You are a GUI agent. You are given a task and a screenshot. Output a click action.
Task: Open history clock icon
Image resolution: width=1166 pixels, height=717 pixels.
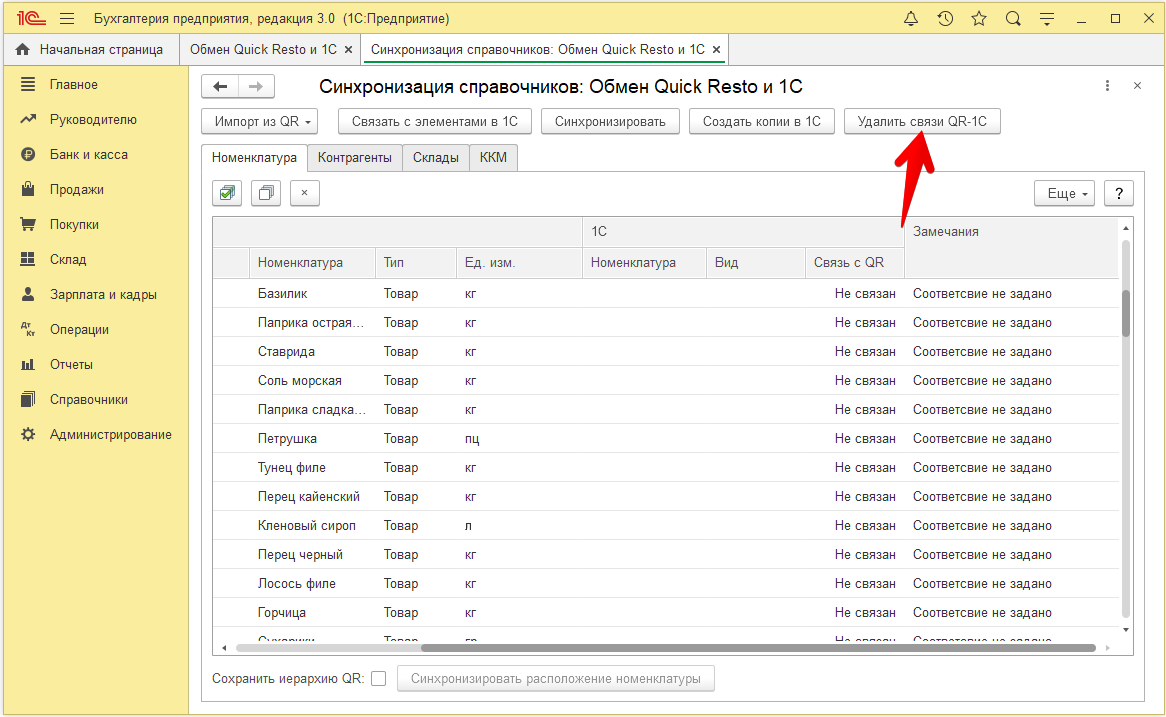(945, 19)
